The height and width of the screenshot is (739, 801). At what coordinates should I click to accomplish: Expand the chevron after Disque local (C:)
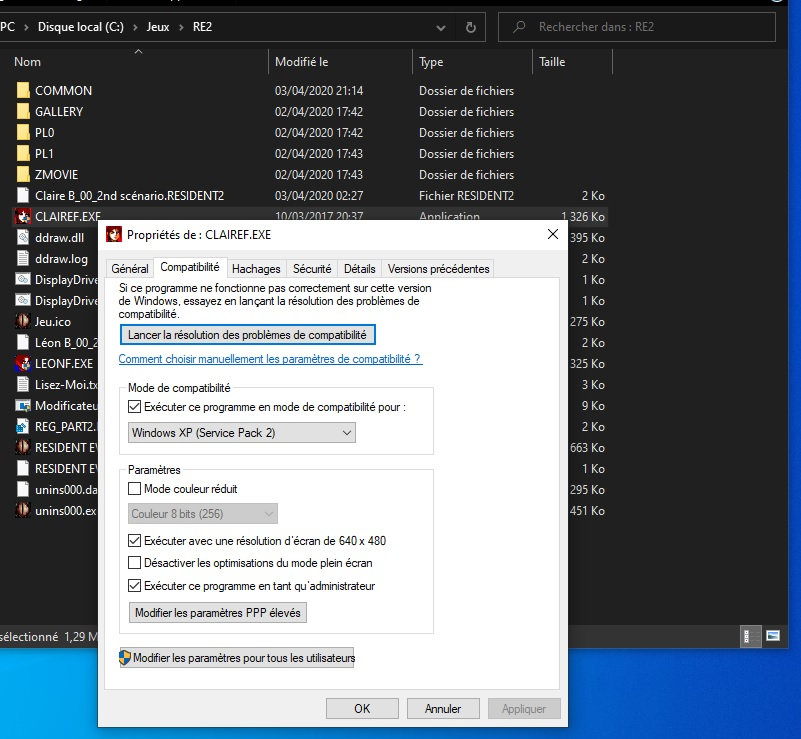[x=135, y=27]
